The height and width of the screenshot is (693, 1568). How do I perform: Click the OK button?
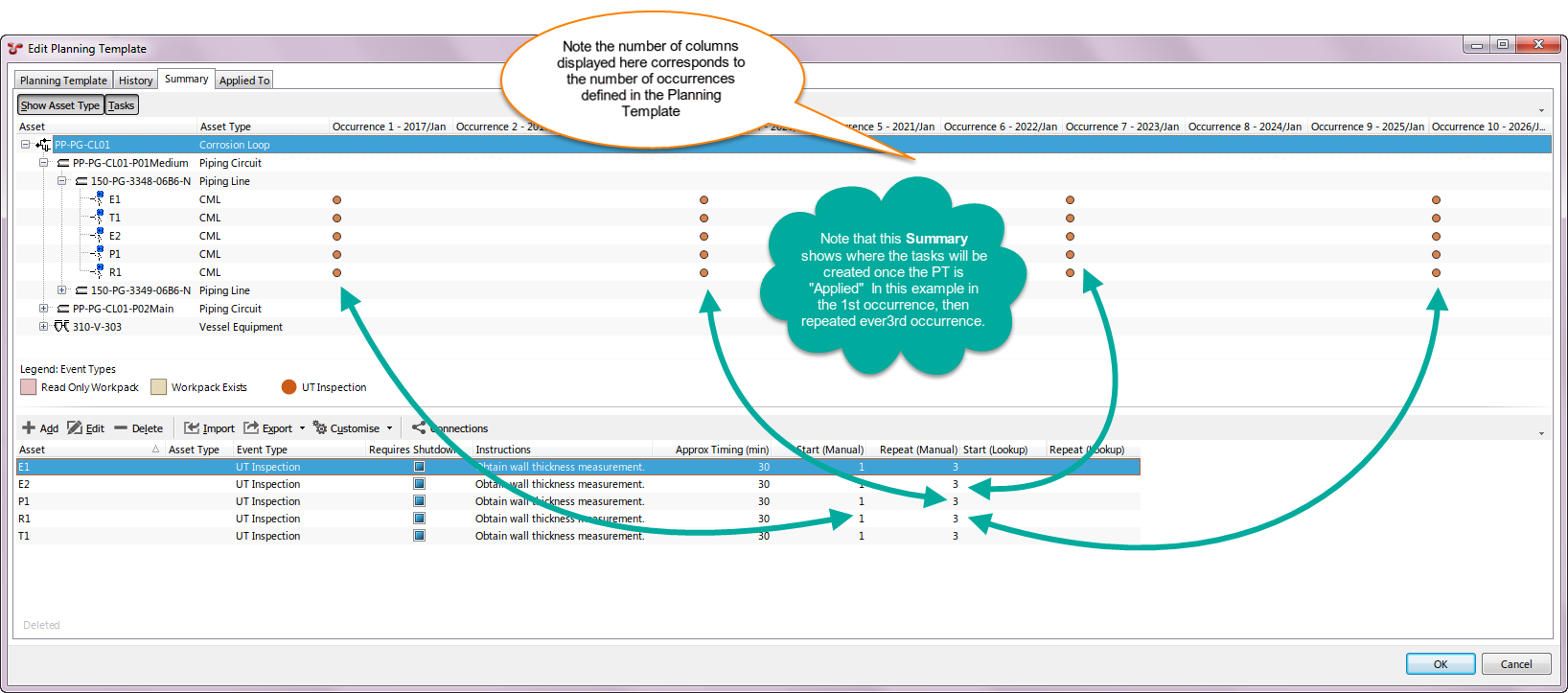tap(1440, 664)
